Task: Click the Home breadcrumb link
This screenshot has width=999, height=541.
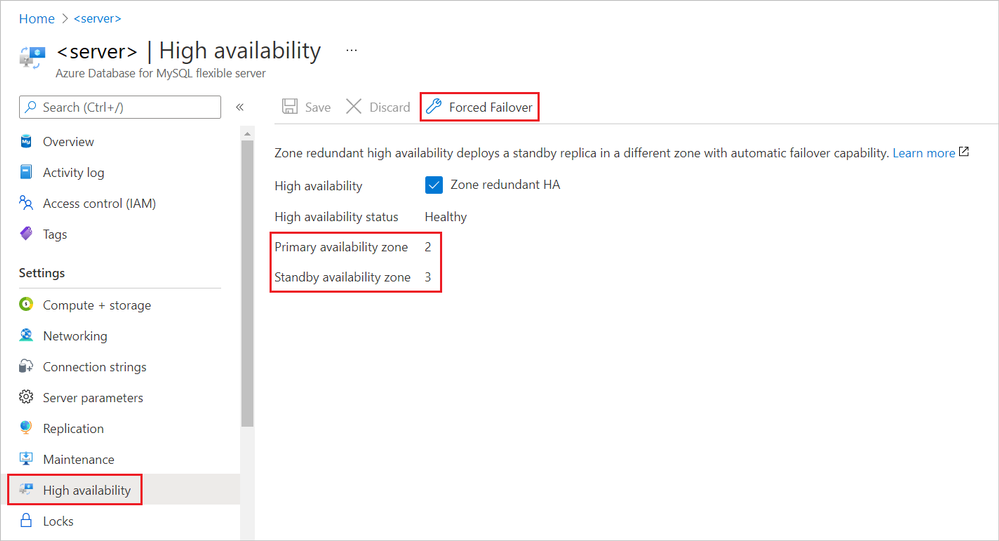Action: tap(37, 19)
